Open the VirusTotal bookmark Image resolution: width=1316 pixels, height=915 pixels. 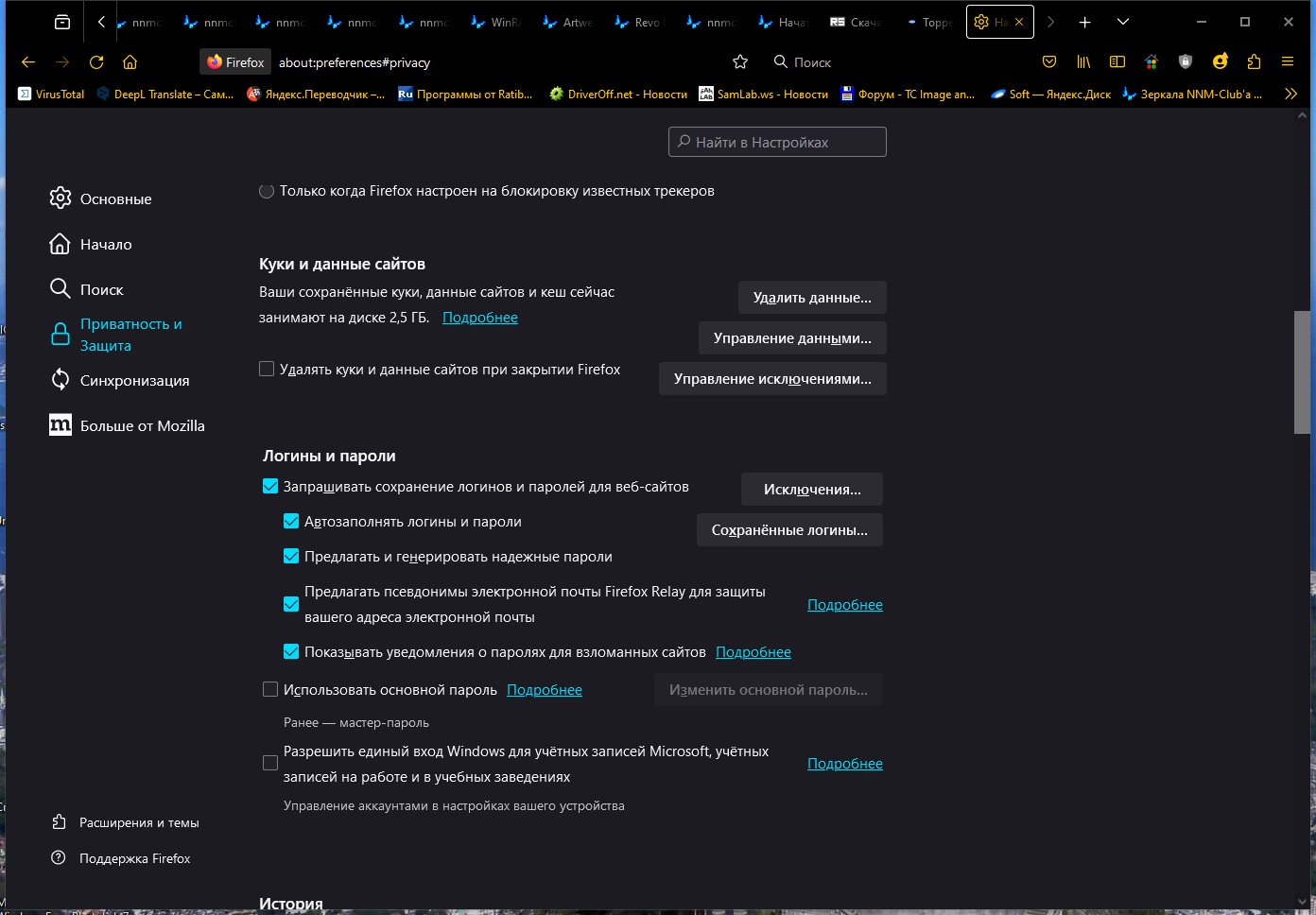(51, 94)
